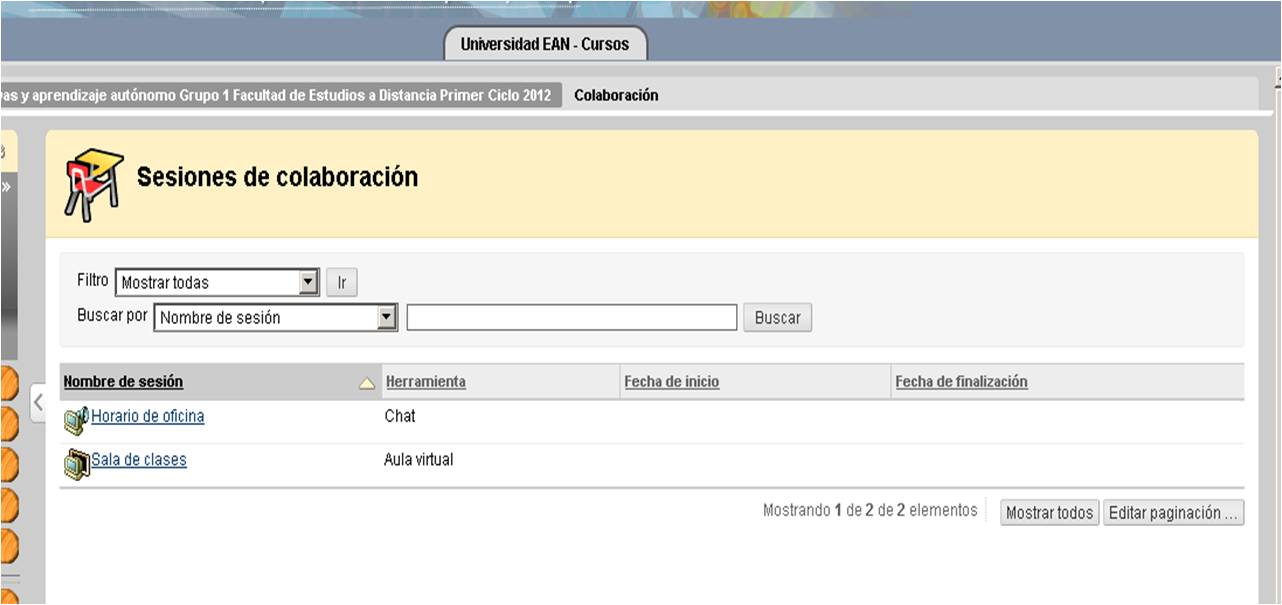Click the Mostrar todos button
This screenshot has height=605, width=1282.
(x=1049, y=513)
